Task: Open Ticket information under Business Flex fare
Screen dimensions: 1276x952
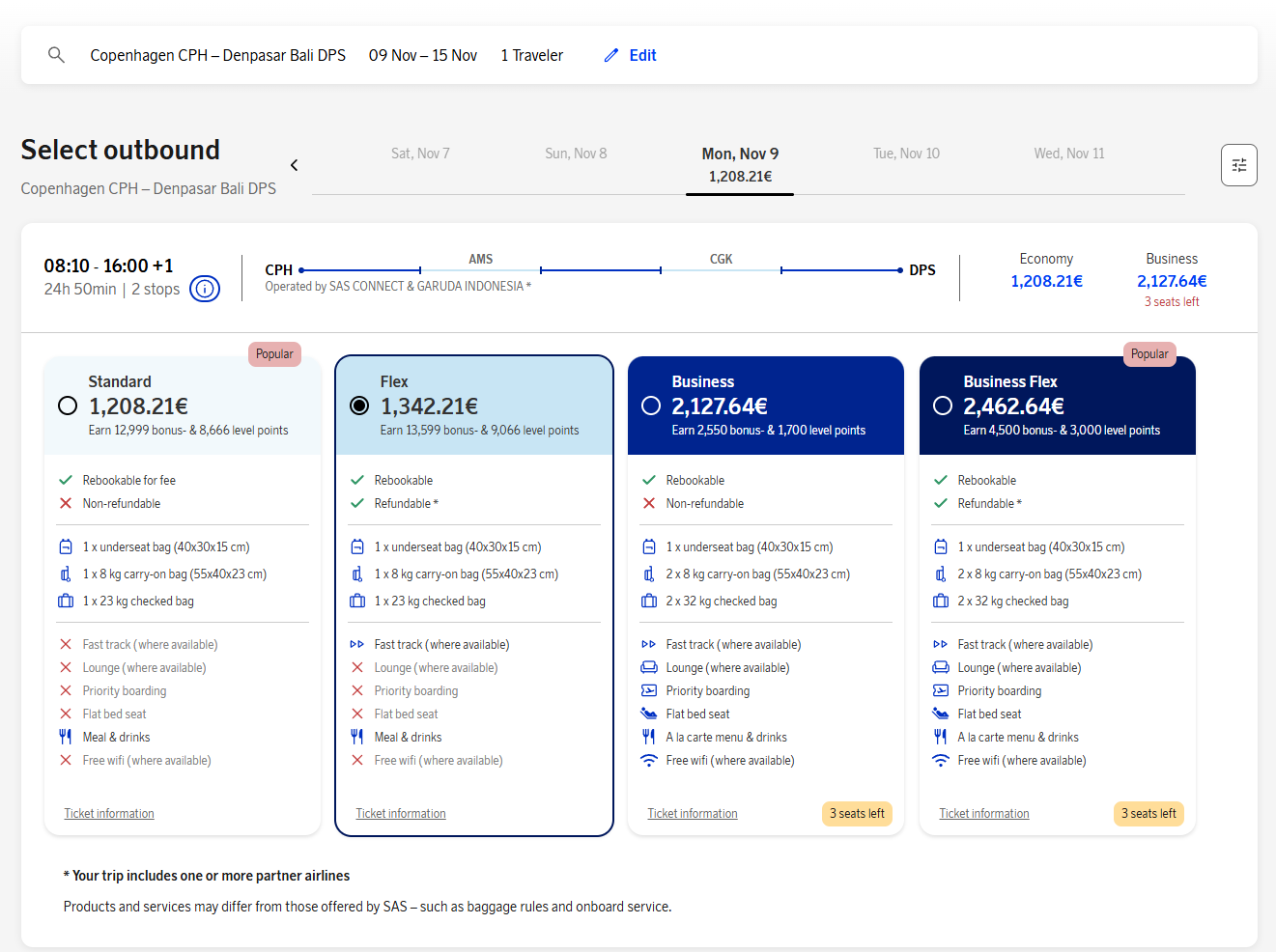Action: 984,814
